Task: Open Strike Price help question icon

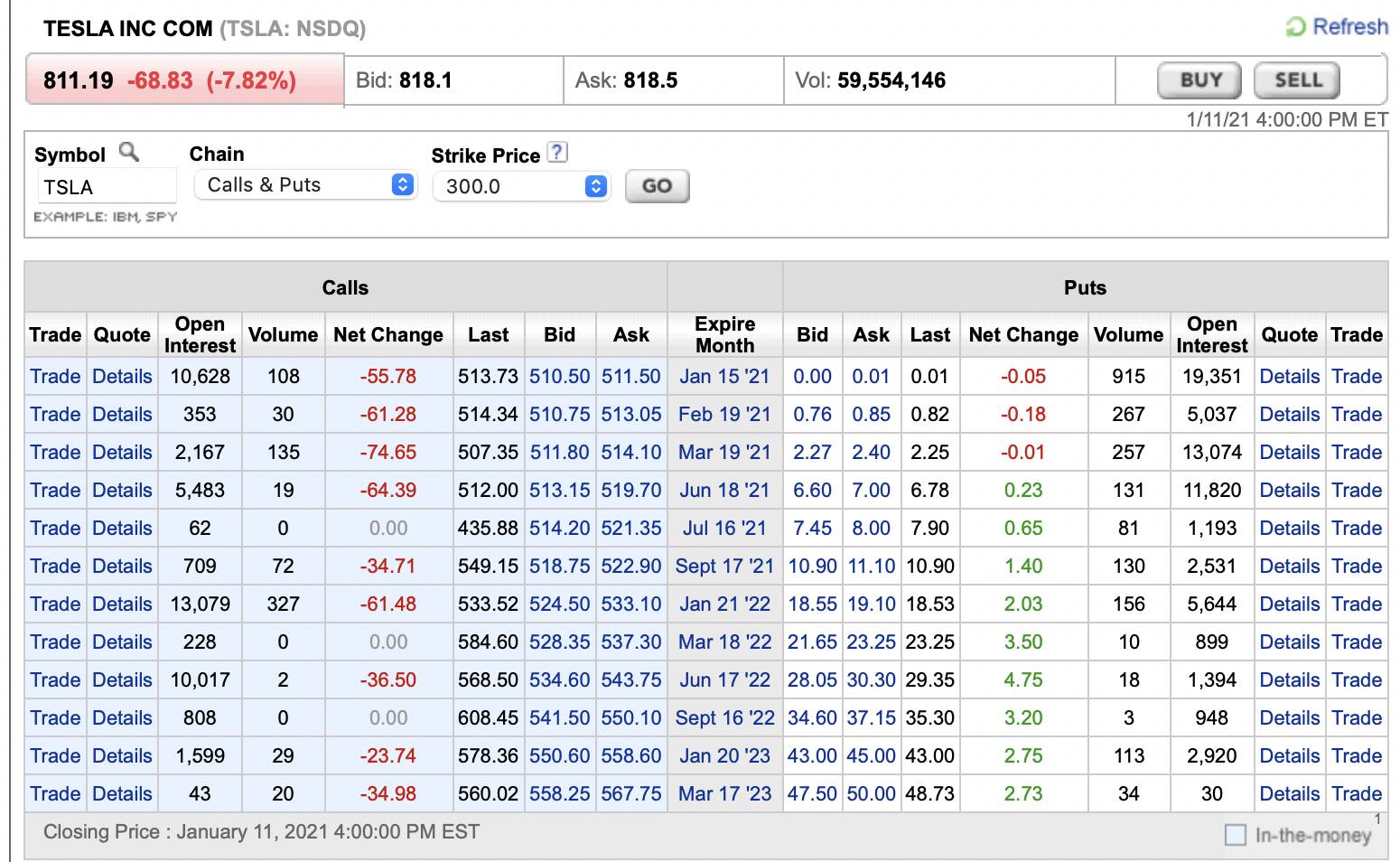Action: click(558, 152)
